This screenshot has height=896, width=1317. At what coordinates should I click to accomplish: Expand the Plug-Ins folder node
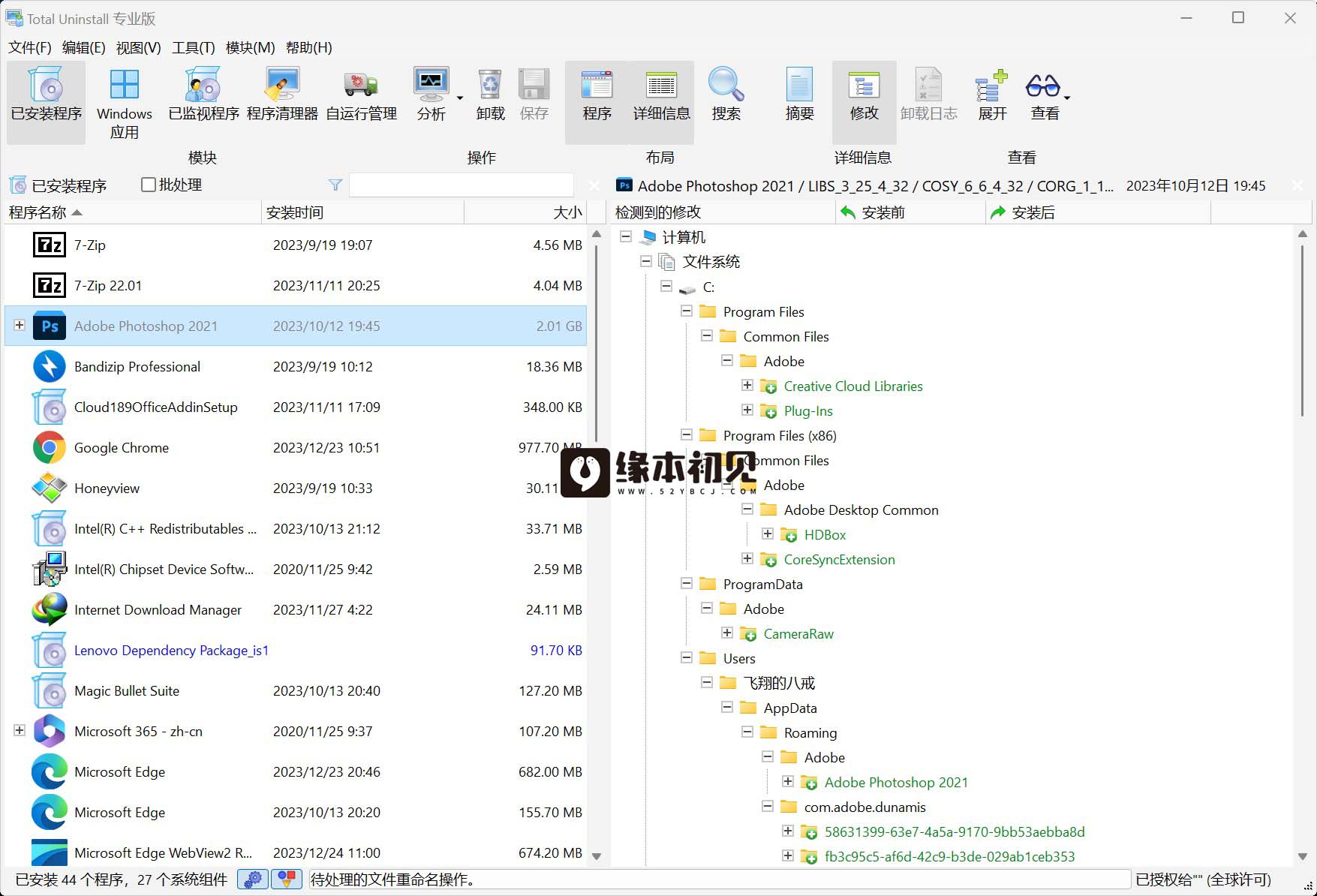[747, 410]
